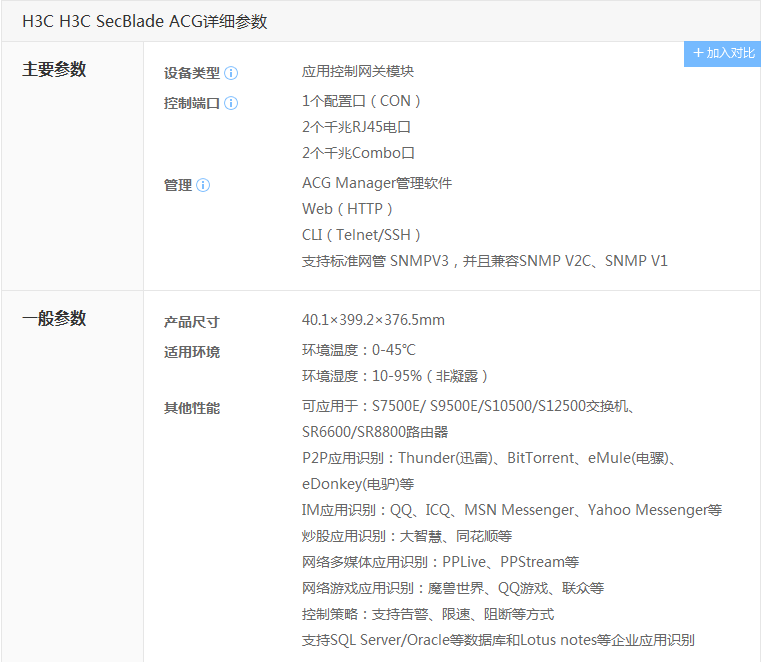Click the 一般参数 section heading
The image size is (761, 662).
click(54, 319)
